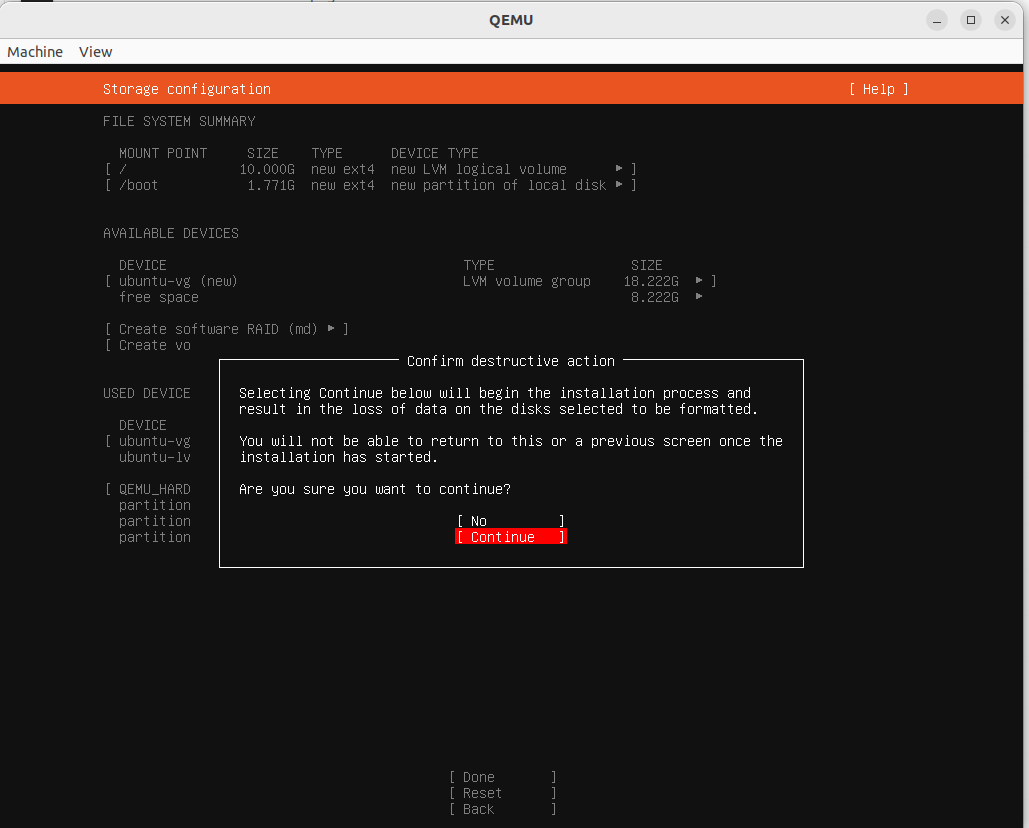Expand options for the /boot partition
The width and height of the screenshot is (1029, 828).
tap(619, 185)
